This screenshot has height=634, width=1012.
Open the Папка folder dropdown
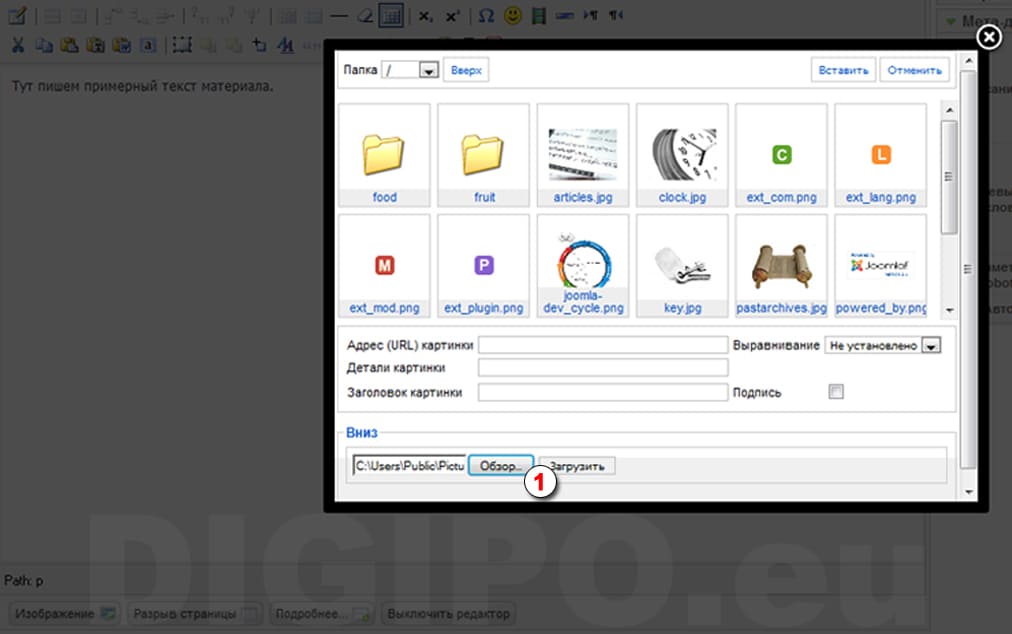tap(429, 71)
